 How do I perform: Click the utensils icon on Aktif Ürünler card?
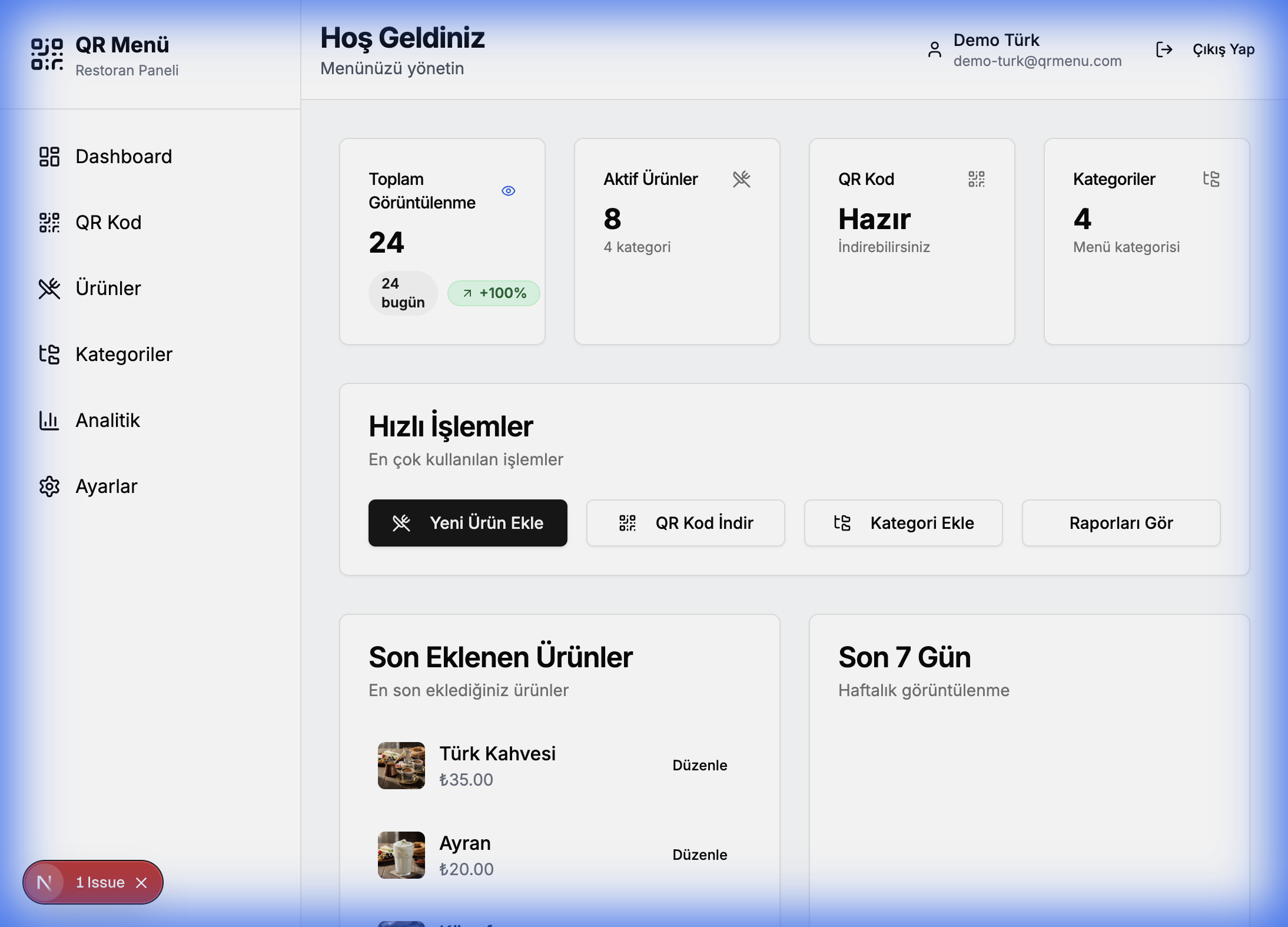pyautogui.click(x=742, y=180)
